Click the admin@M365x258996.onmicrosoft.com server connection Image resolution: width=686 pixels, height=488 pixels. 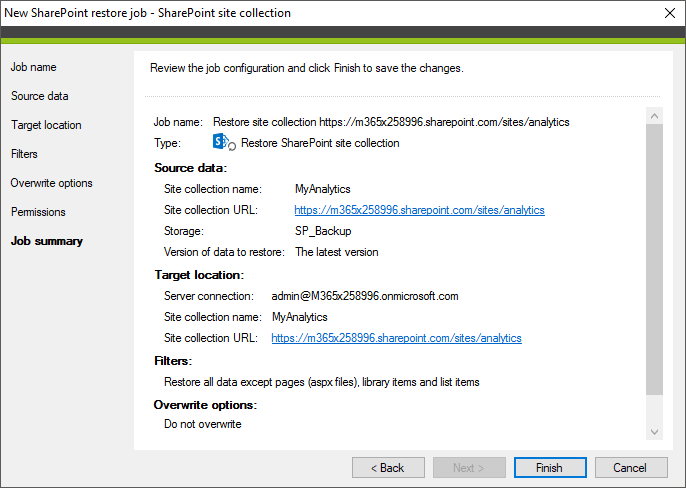coord(365,296)
